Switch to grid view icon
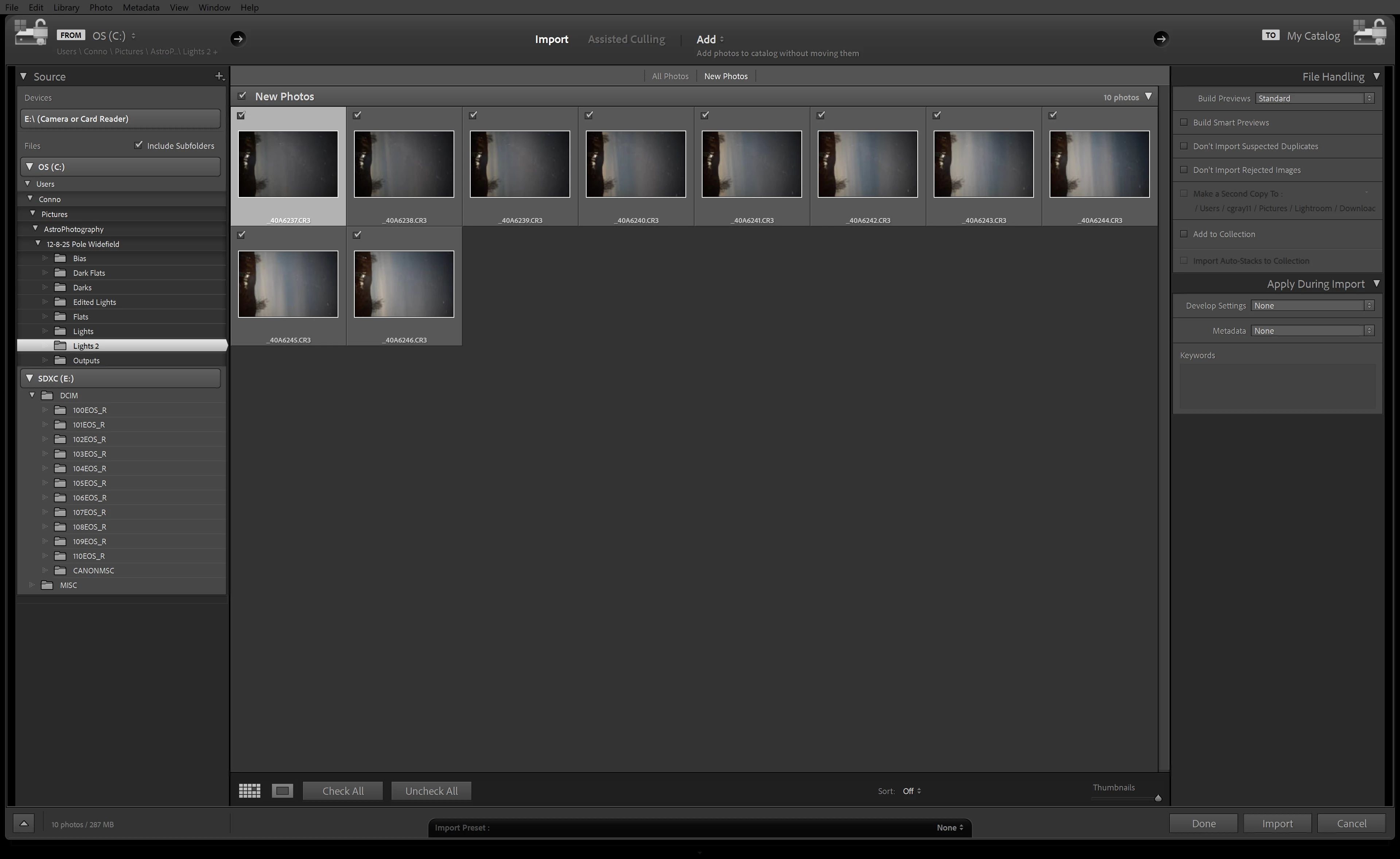Image resolution: width=1400 pixels, height=859 pixels. click(249, 790)
